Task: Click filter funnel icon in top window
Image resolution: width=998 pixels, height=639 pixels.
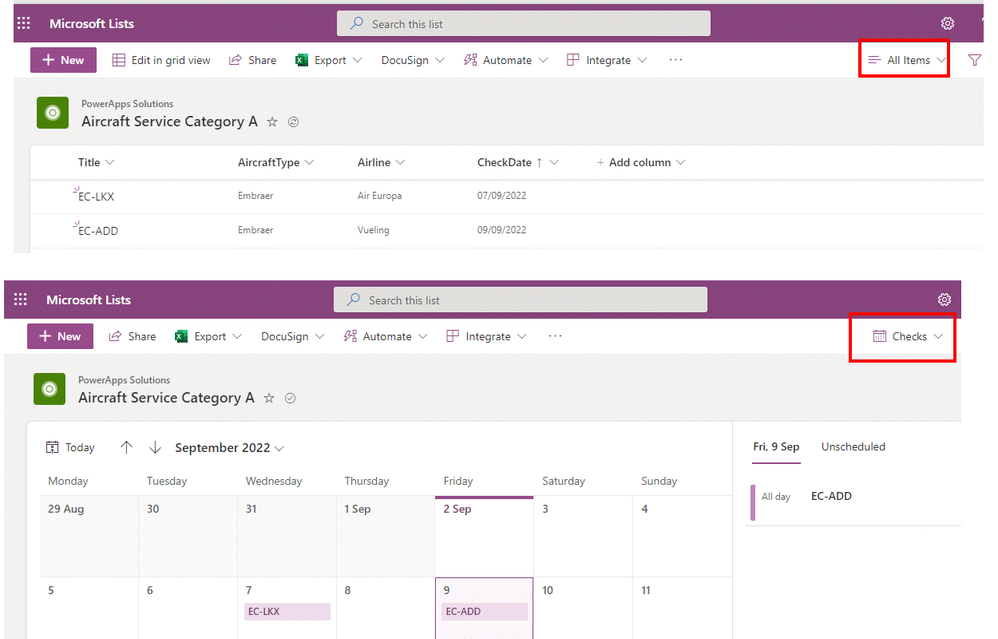Action: [x=974, y=60]
